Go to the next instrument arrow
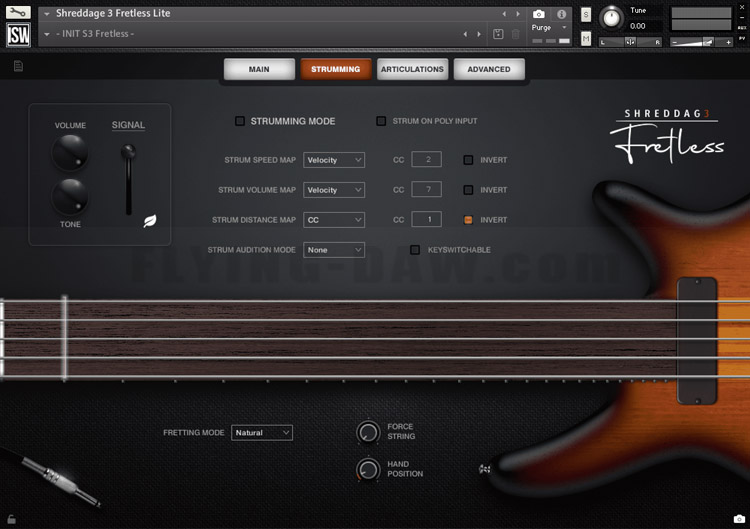The height and width of the screenshot is (529, 750). (x=518, y=14)
